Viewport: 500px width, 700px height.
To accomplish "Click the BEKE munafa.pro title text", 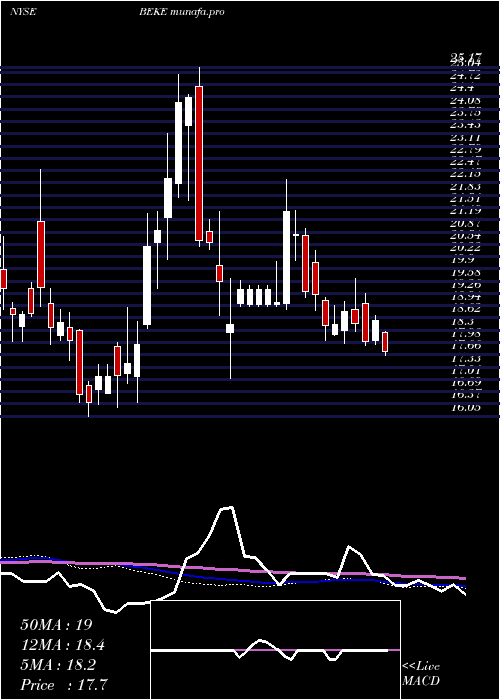I will (181, 12).
